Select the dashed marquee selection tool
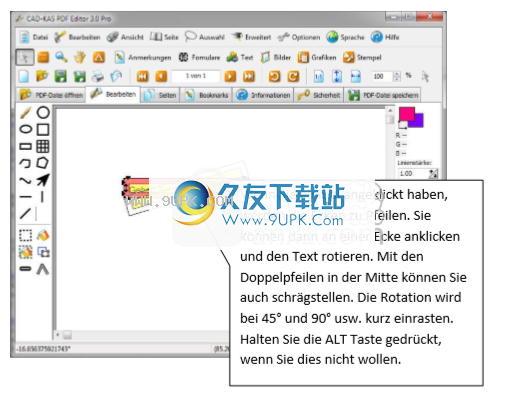This screenshot has height=407, width=524. click(x=25, y=235)
